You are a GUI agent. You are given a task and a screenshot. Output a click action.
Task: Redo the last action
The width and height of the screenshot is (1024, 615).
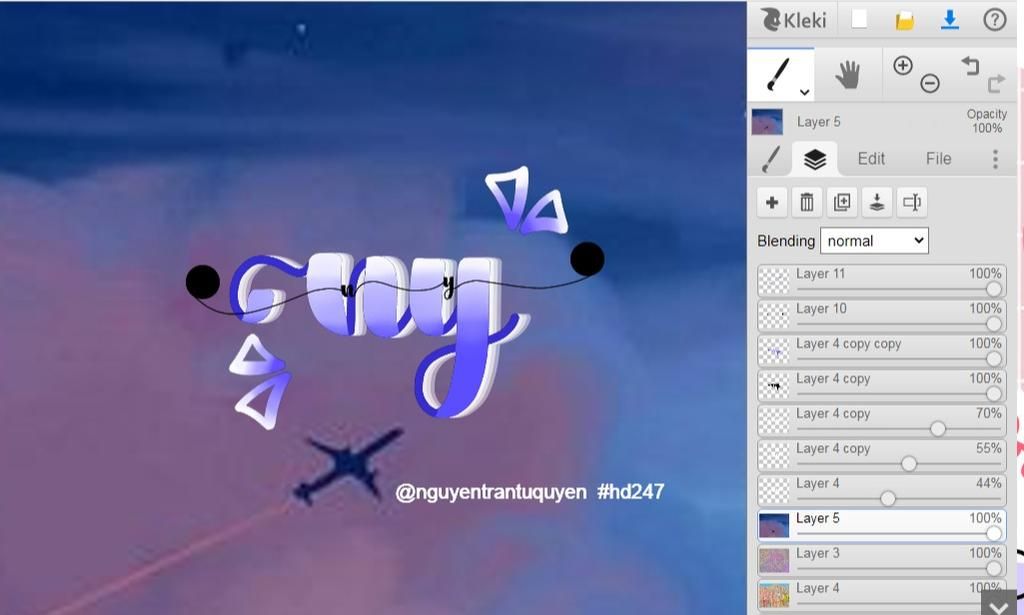click(x=997, y=83)
